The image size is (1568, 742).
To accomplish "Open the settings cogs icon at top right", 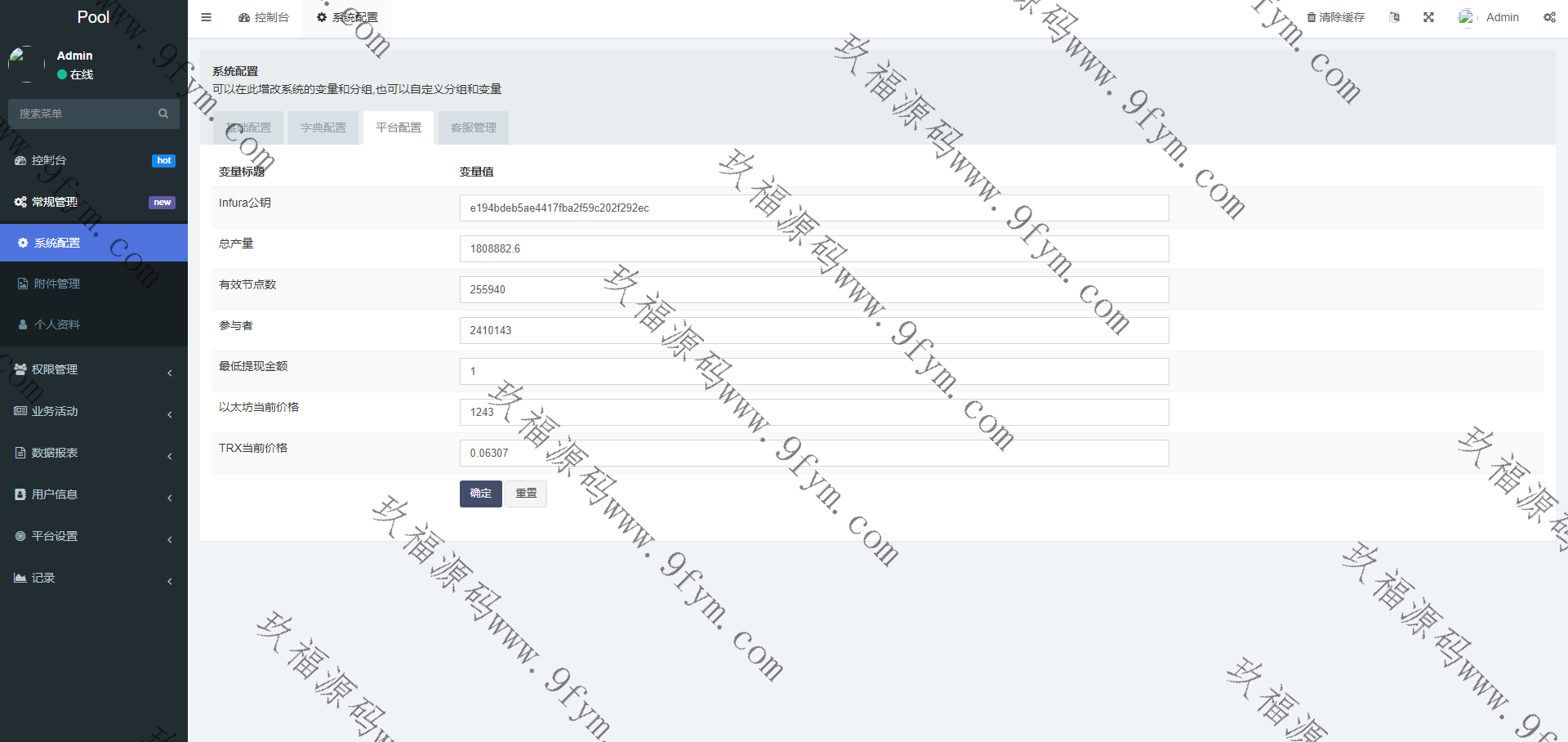I will tap(1549, 17).
